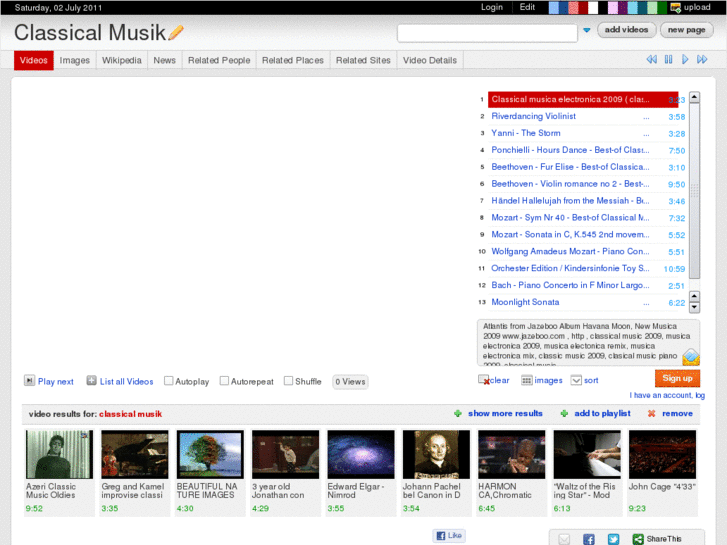Open the BEAUTIFUL NATURE IMAGES thumbnail

(x=210, y=454)
